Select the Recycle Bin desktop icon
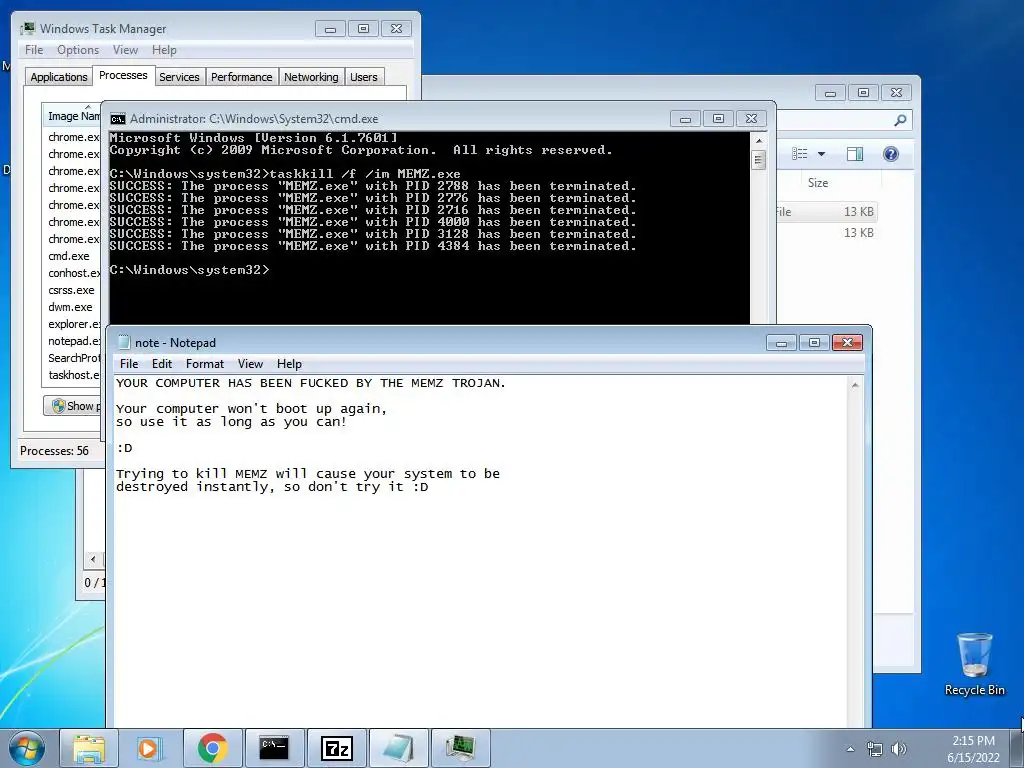This screenshot has height=768, width=1024. click(x=974, y=664)
